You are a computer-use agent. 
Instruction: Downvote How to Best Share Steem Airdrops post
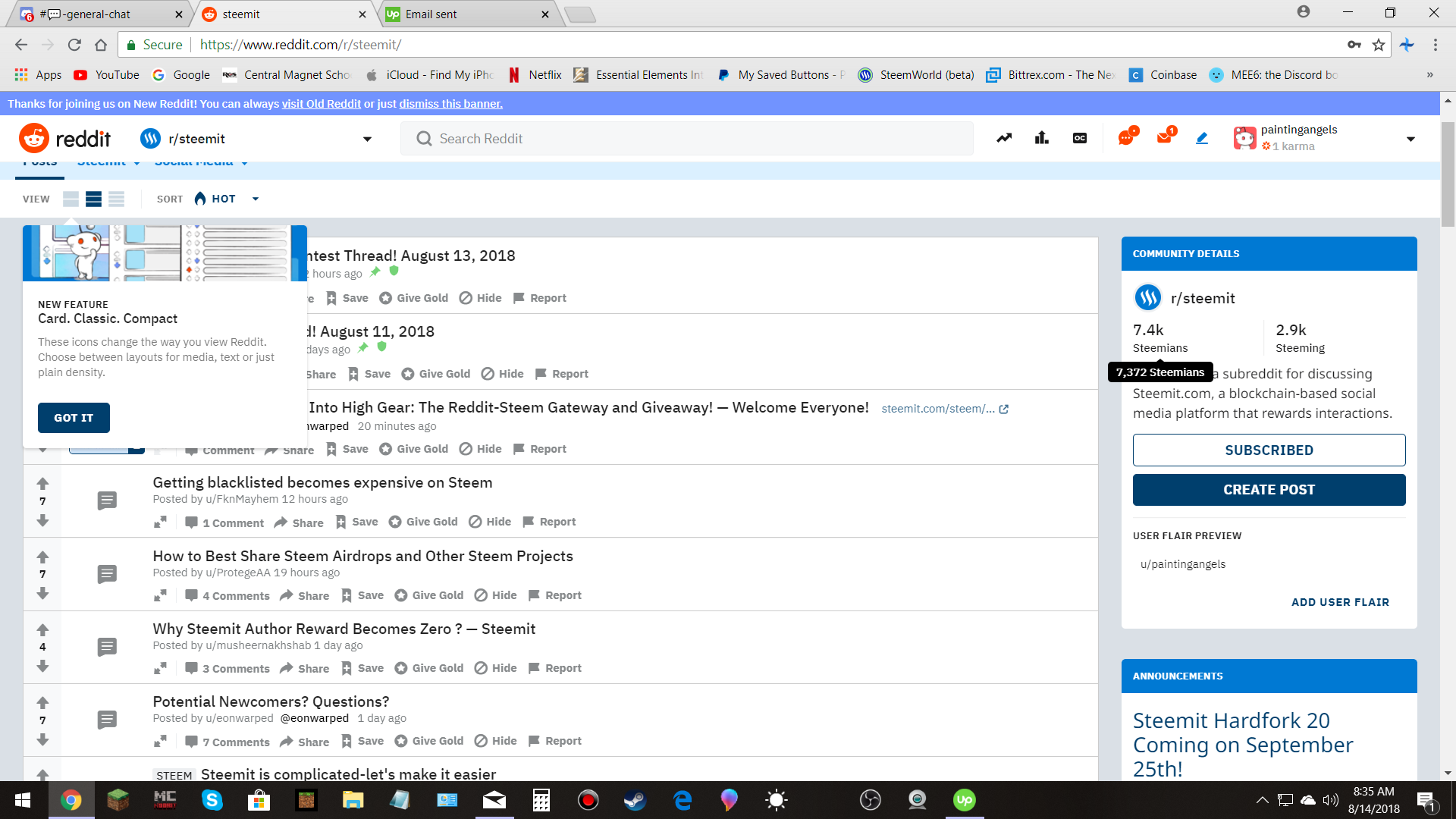click(x=42, y=593)
